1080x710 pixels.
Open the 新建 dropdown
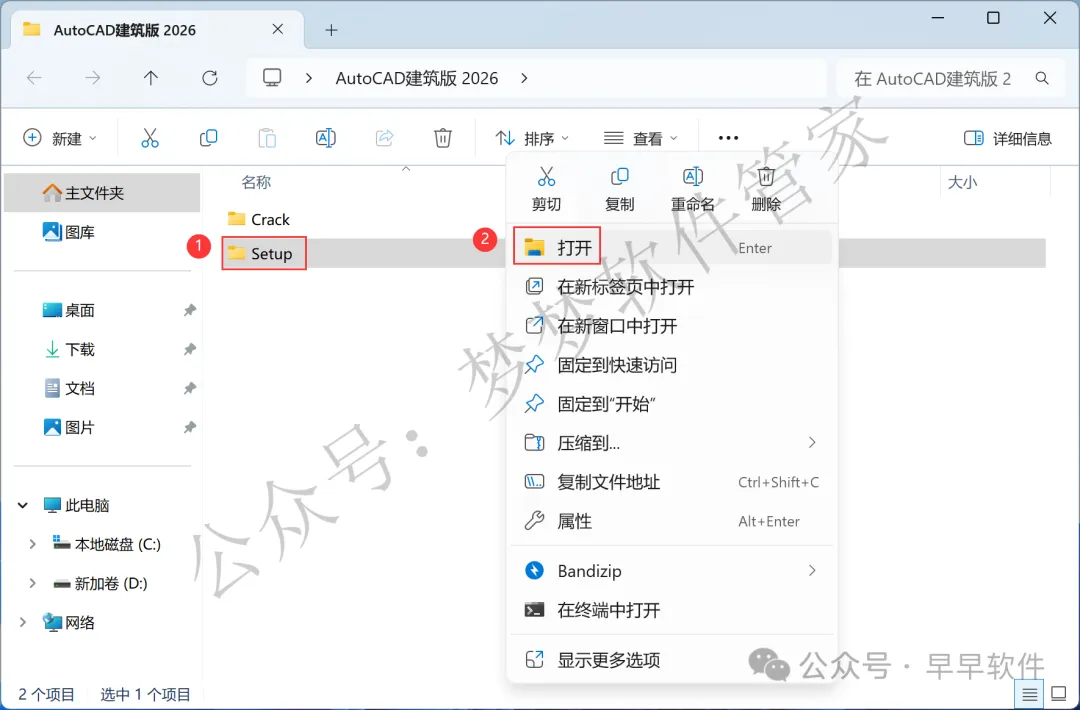(x=60, y=138)
